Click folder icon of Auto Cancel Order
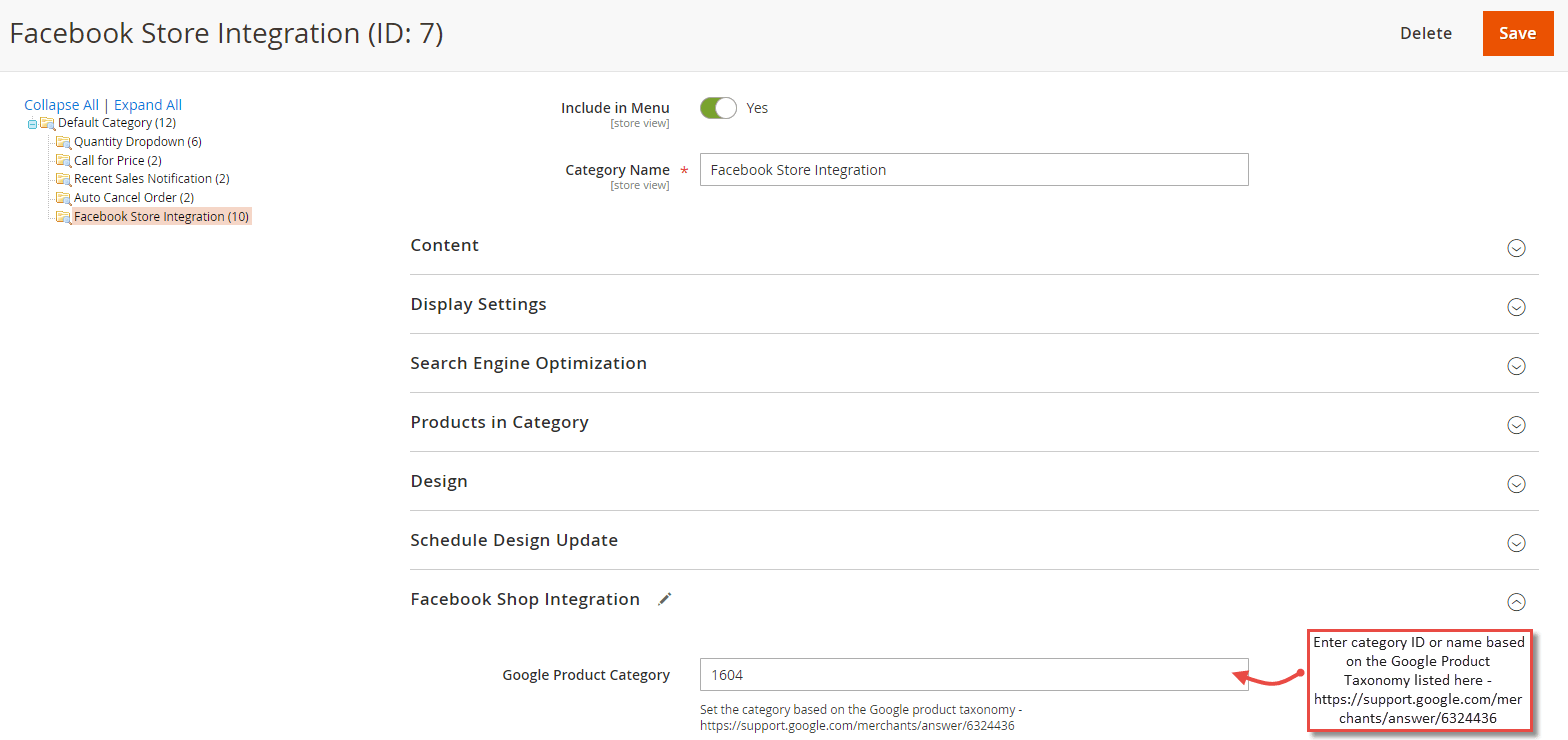The width and height of the screenshot is (1568, 740). 63,198
